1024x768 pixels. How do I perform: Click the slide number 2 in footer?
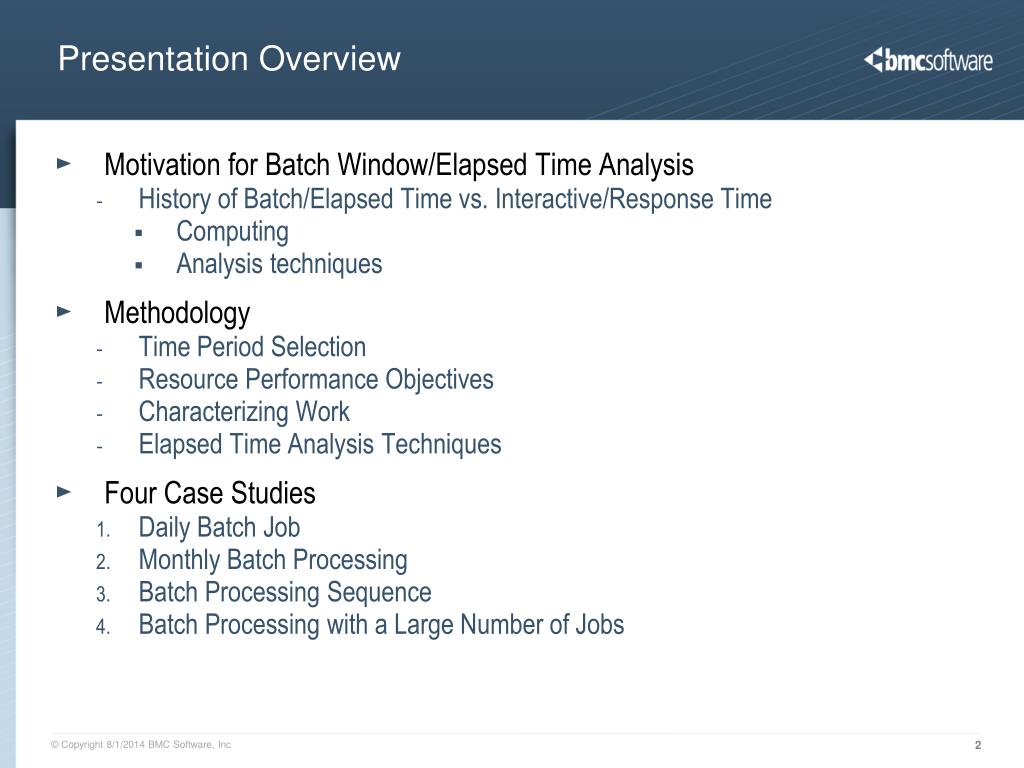click(978, 745)
